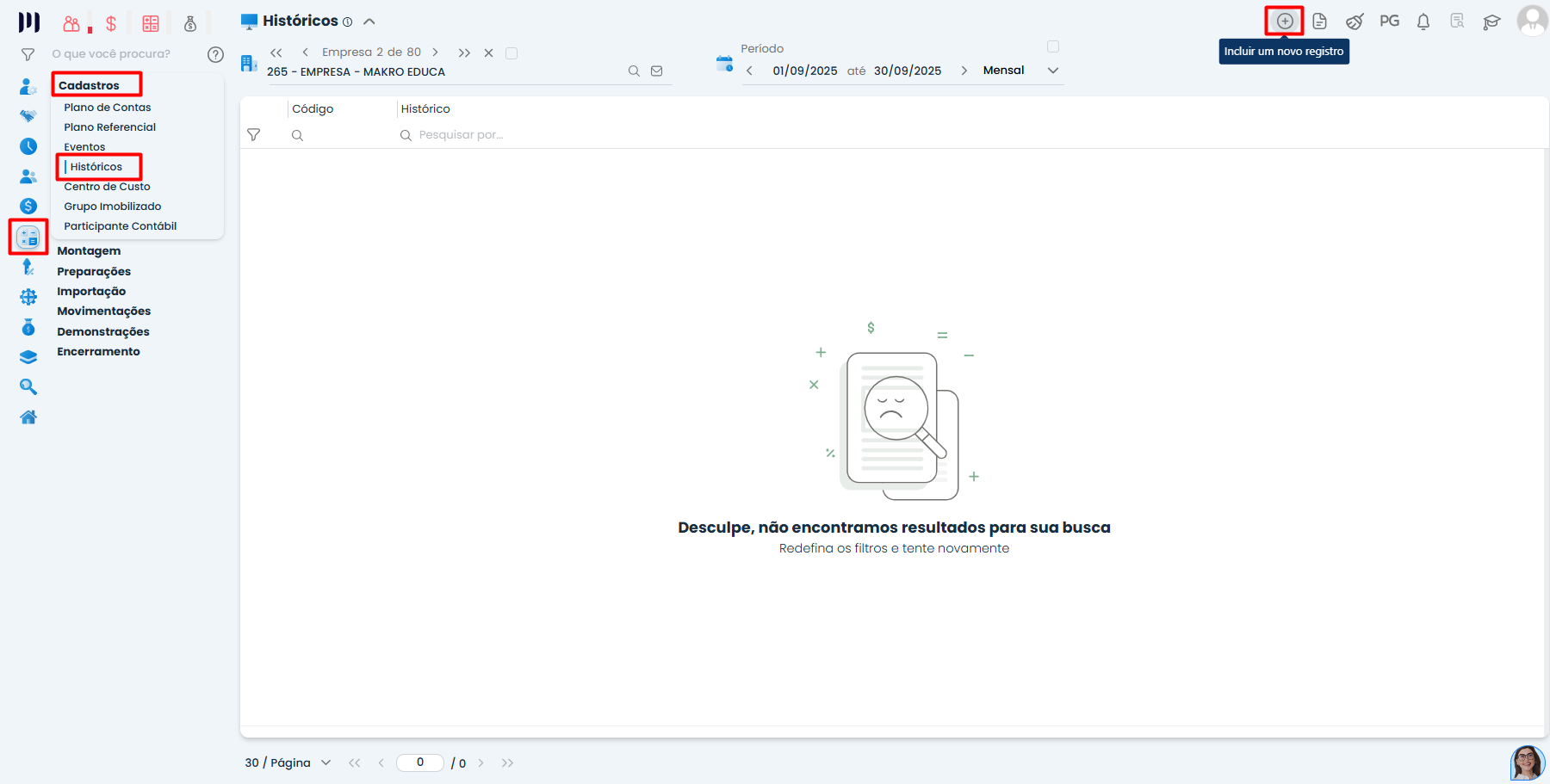Screen dimensions: 1550x784
Task: Click the table filter funnel icon
Action: pyautogui.click(x=253, y=135)
